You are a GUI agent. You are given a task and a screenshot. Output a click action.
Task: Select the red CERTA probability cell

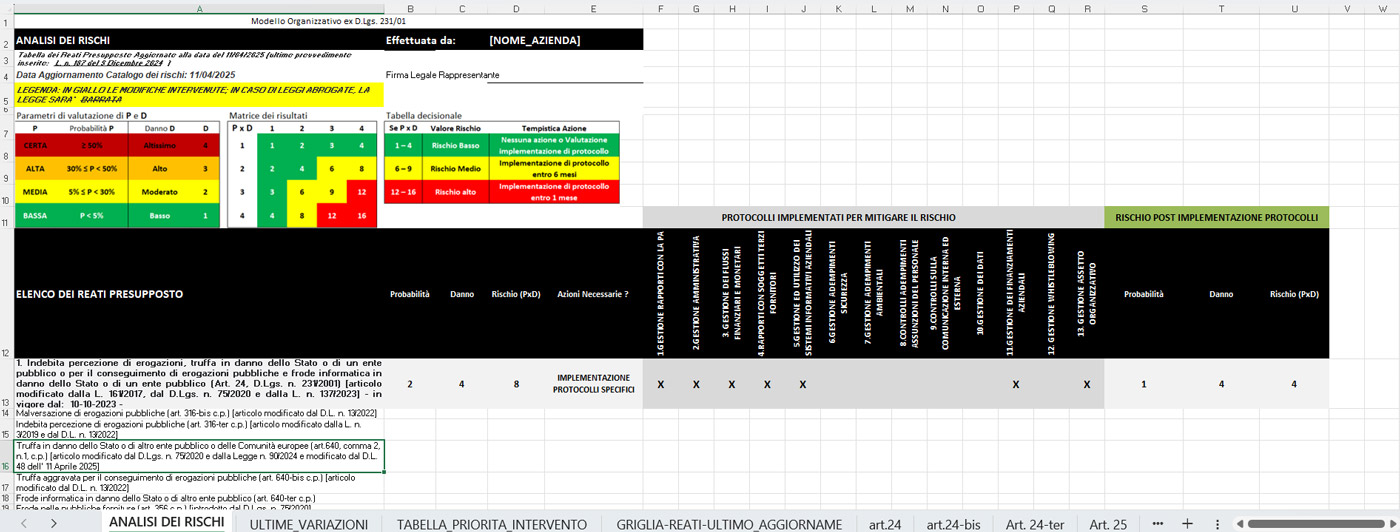click(35, 146)
